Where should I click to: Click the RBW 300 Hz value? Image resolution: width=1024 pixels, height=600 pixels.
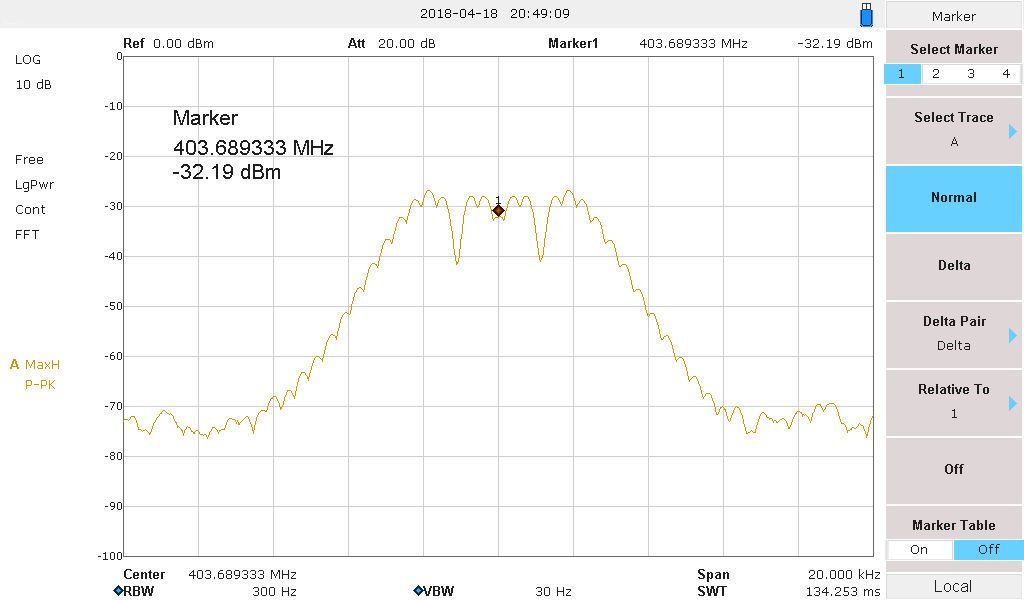(x=274, y=592)
